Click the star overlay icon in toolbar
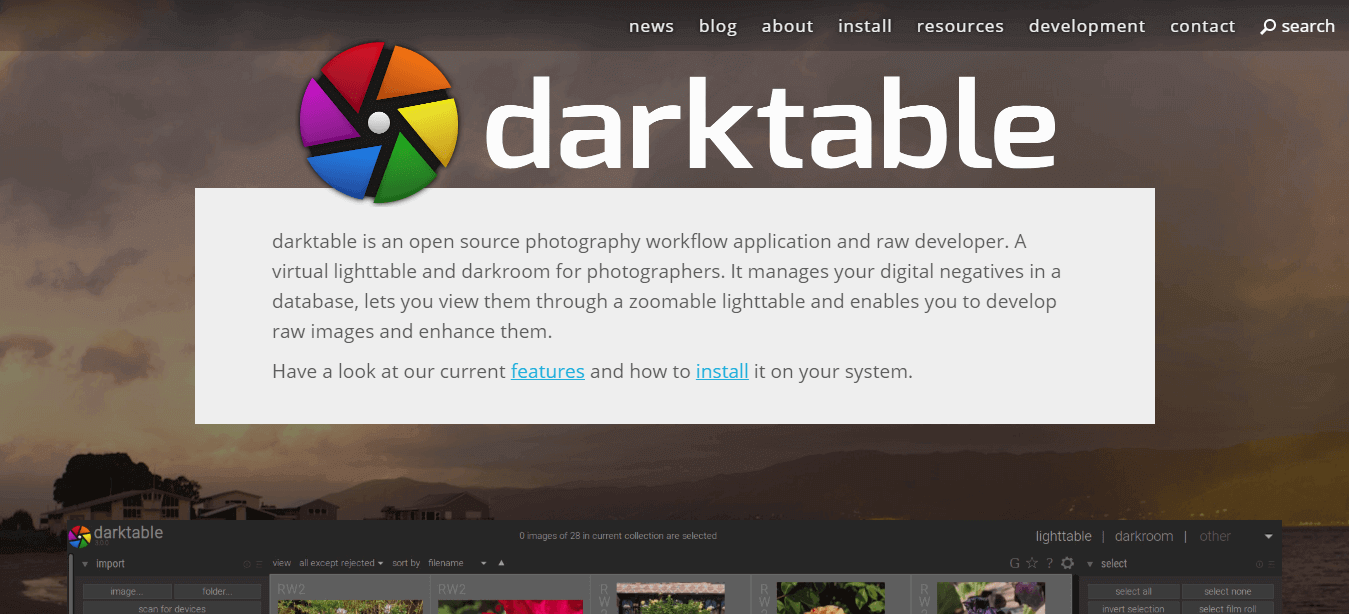 pyautogui.click(x=1032, y=563)
